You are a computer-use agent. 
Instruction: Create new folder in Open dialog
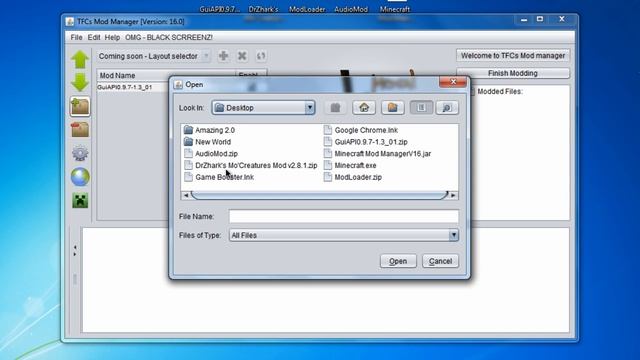(x=393, y=108)
